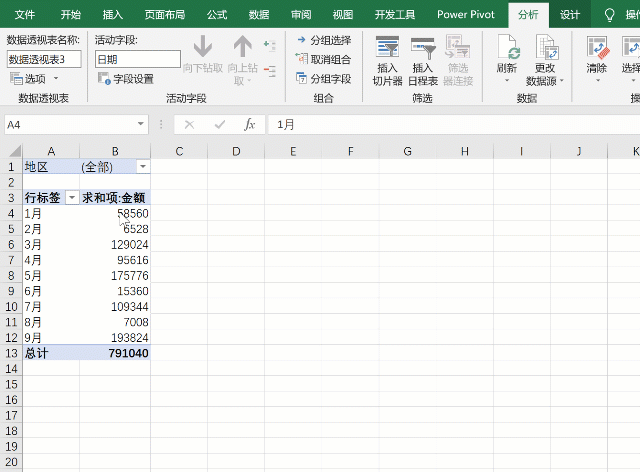Viewport: 640px width, 472px height.
Task: Switch to the 审阅 tab
Action: click(301, 15)
